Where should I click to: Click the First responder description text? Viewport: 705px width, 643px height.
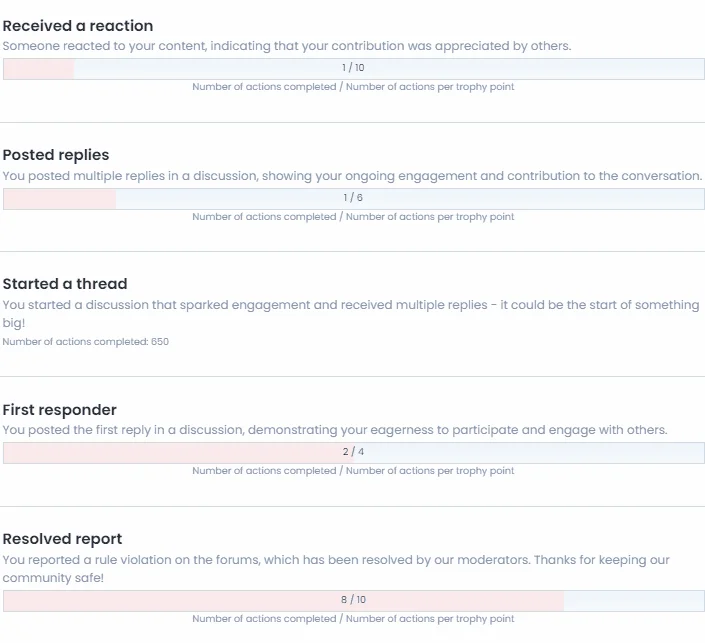[335, 430]
